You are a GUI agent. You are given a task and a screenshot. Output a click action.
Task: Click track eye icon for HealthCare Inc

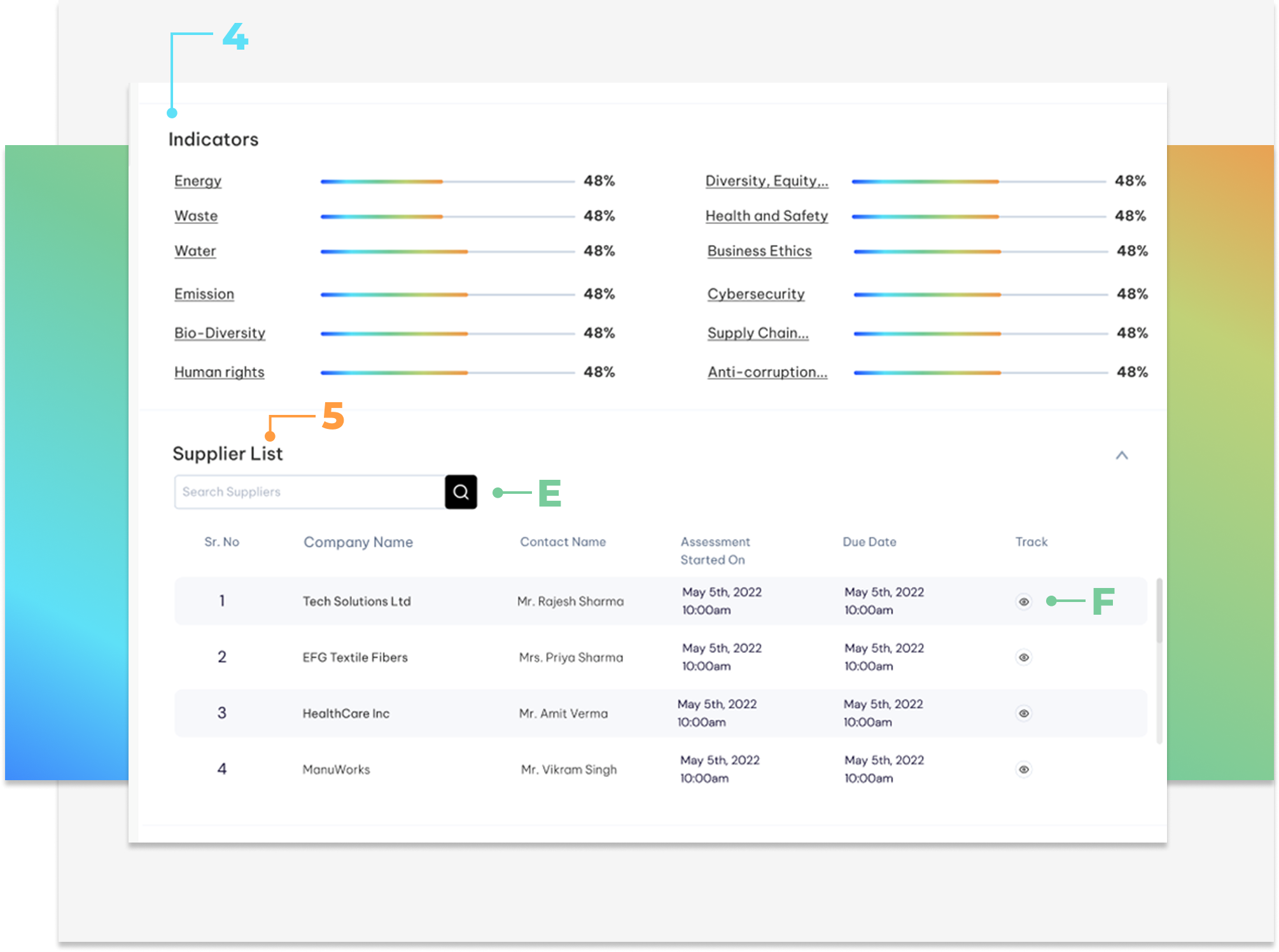[x=1023, y=713]
